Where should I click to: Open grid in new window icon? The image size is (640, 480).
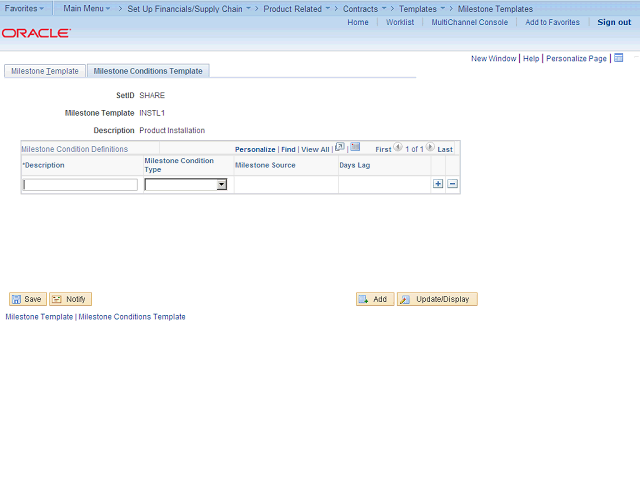[340, 147]
